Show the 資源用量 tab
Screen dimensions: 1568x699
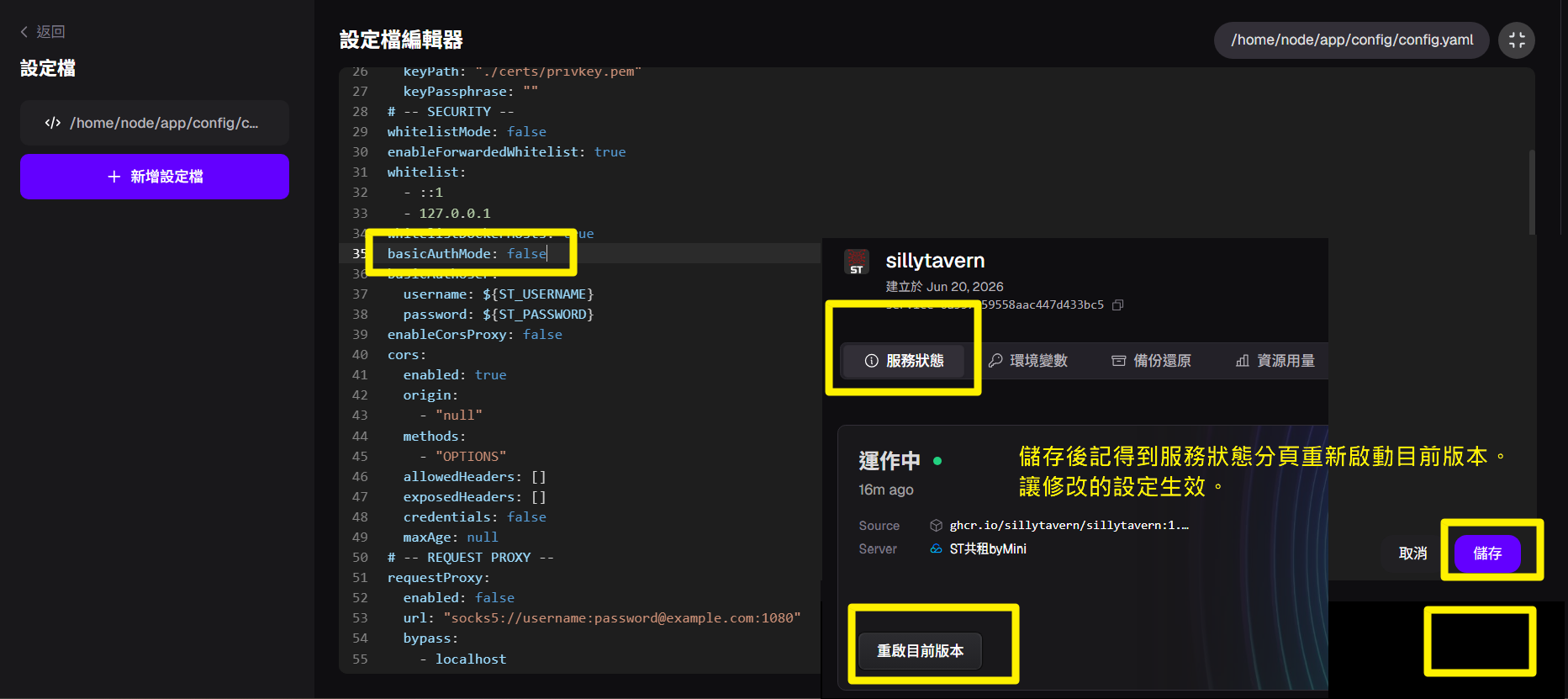[1275, 361]
